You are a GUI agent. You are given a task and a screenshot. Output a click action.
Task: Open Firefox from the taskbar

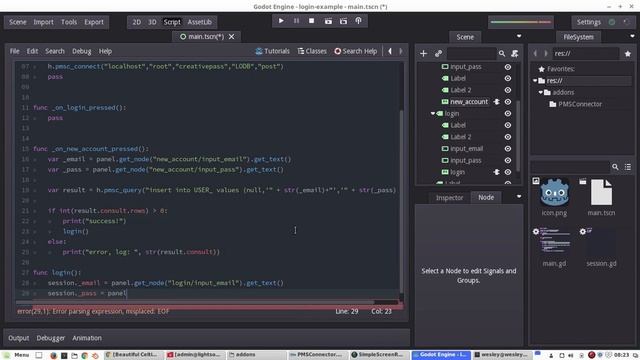pyautogui.click(x=53, y=355)
